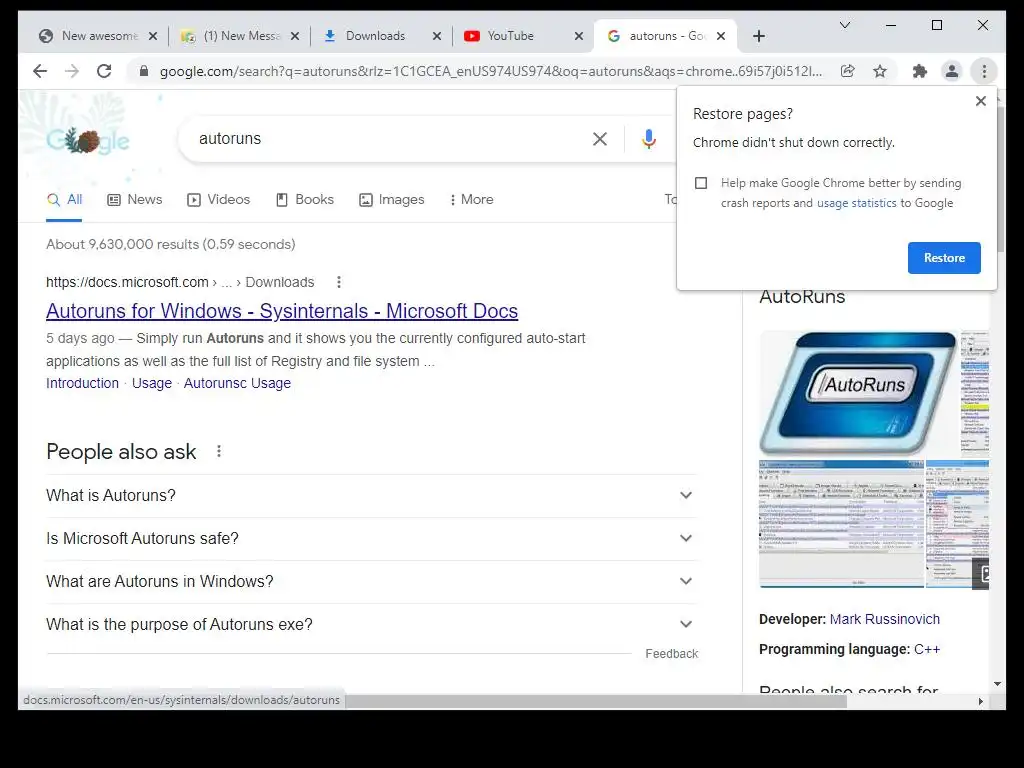Expand What are Autoruns in Windows
Viewport: 1024px width, 768px height.
tap(372, 581)
